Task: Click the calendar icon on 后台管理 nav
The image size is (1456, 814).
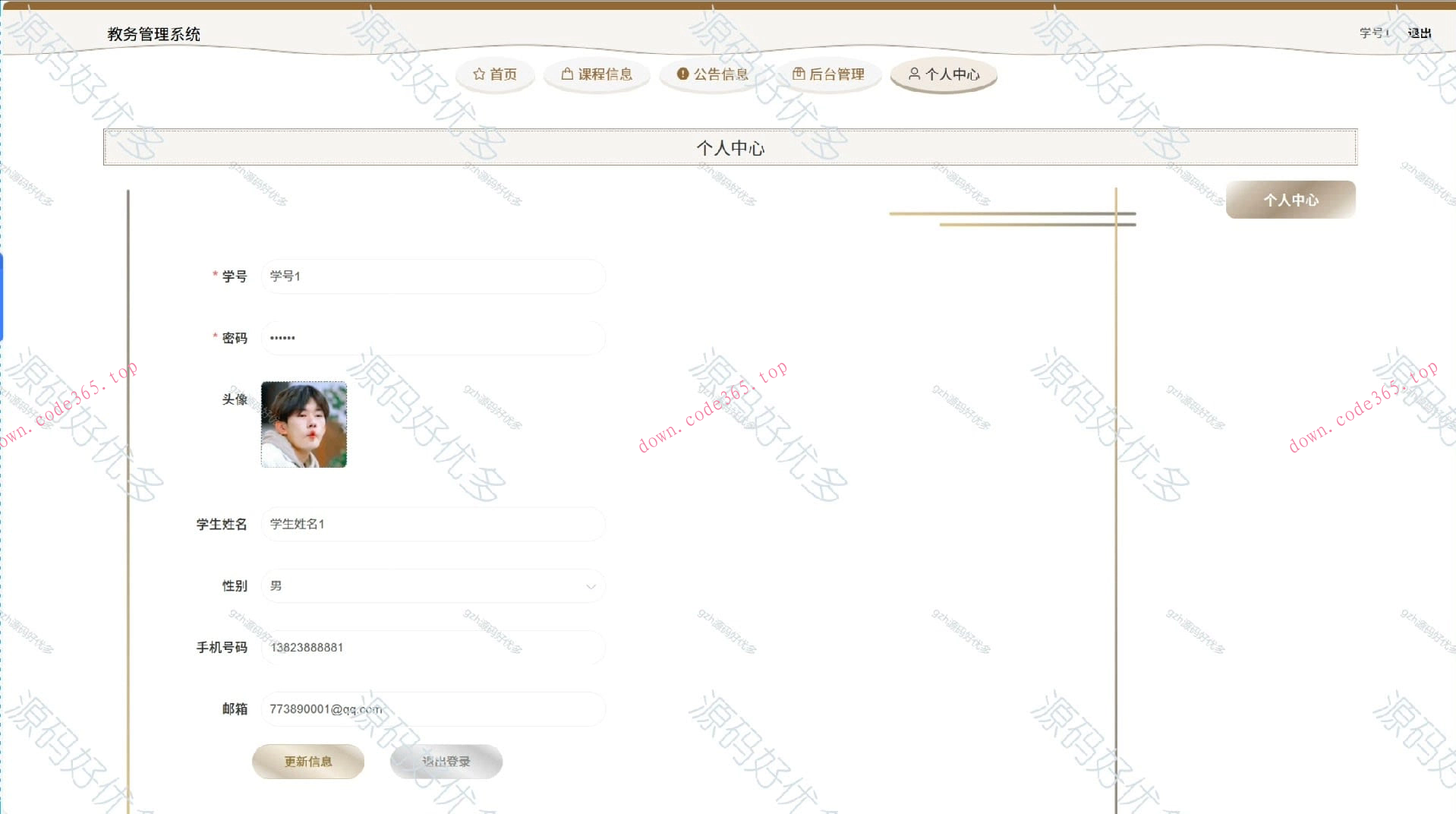Action: click(x=798, y=74)
